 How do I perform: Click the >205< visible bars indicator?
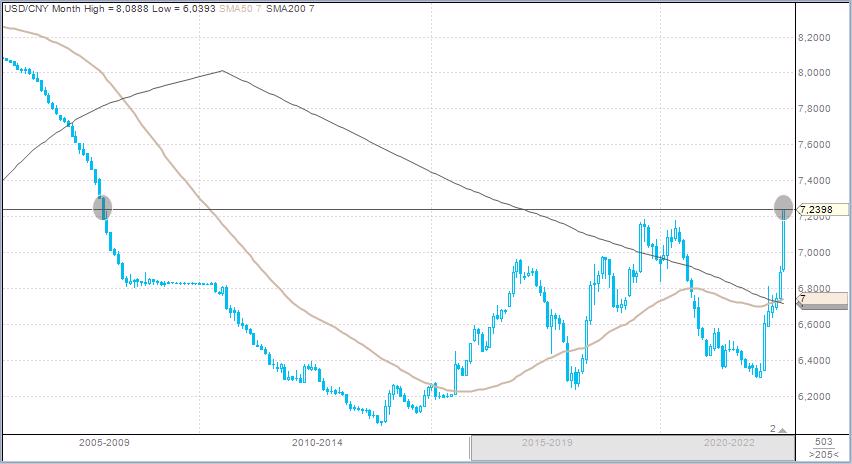click(824, 455)
